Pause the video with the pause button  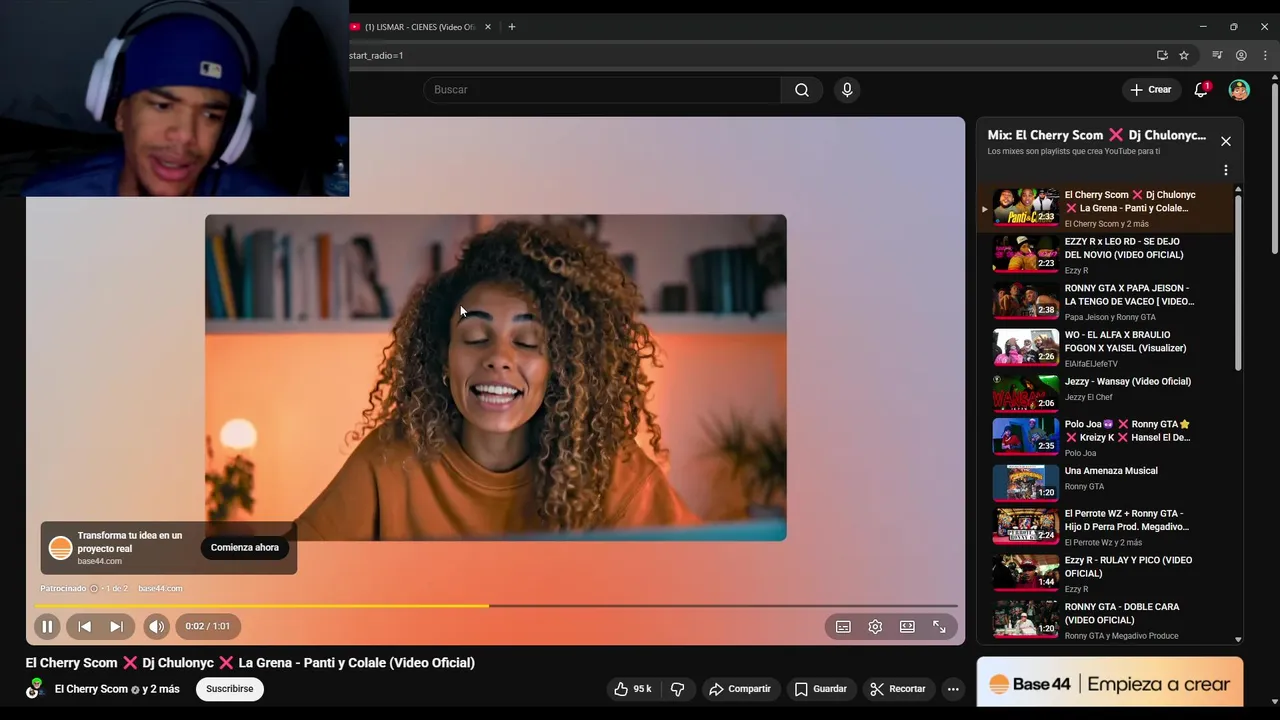tap(47, 626)
